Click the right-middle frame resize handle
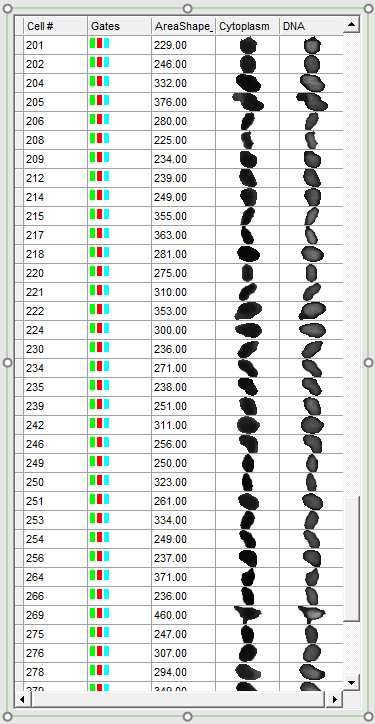The image size is (375, 724). pyautogui.click(x=368, y=362)
